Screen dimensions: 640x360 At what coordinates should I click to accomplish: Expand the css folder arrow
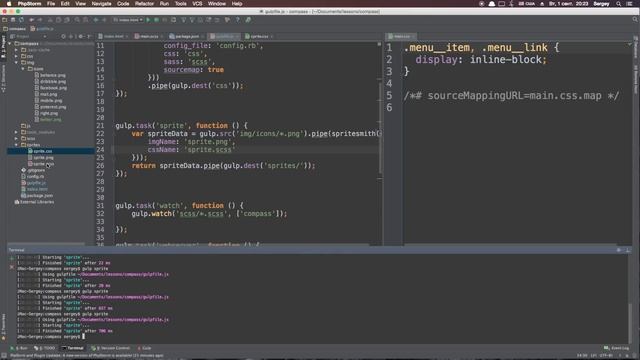click(x=16, y=56)
